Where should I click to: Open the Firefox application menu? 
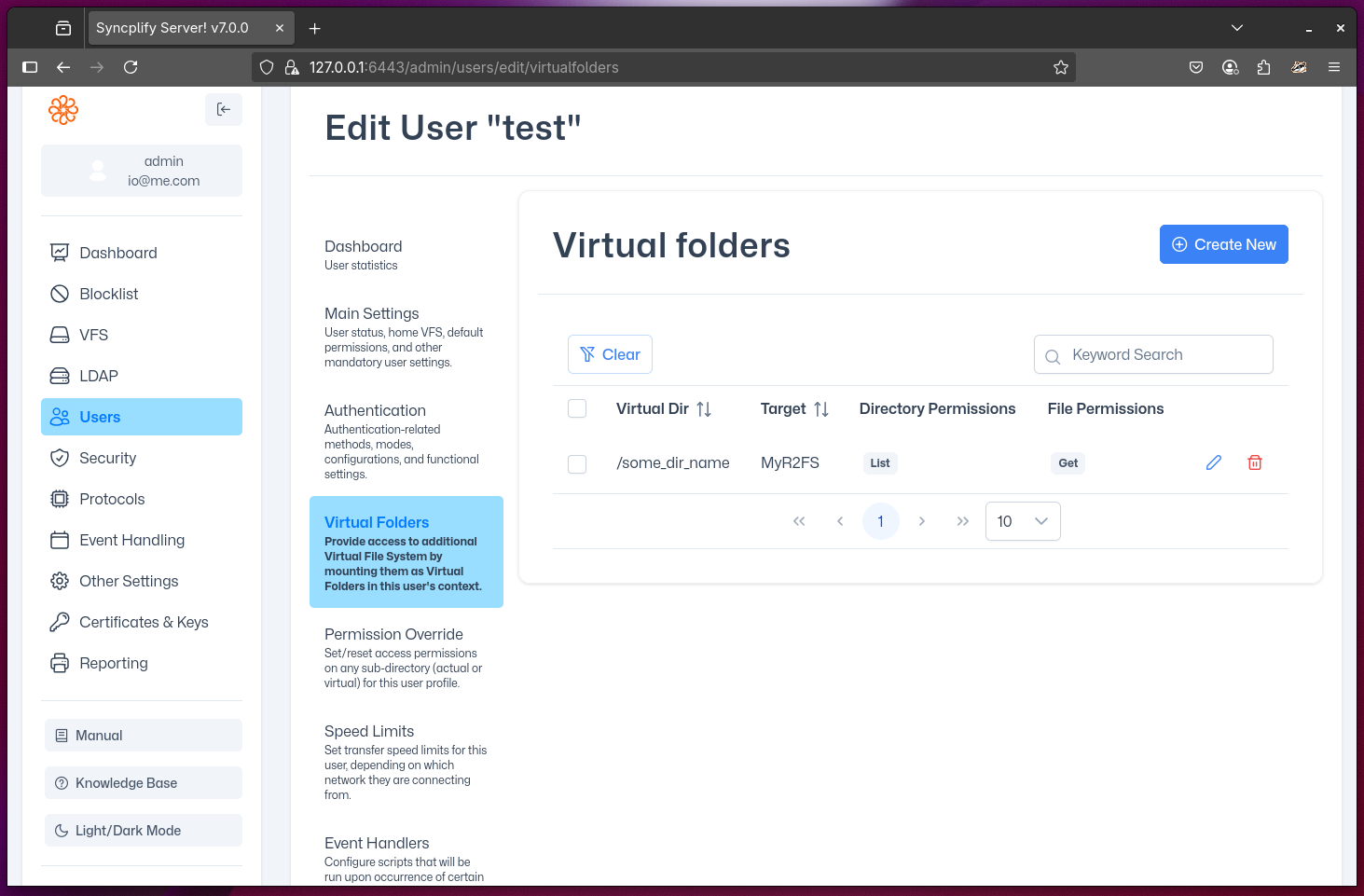click(x=1334, y=67)
